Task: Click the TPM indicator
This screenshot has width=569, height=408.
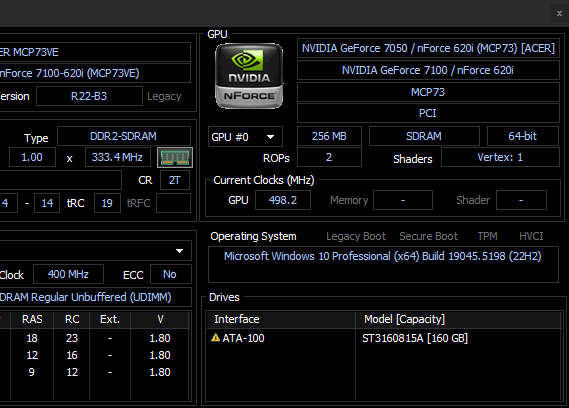Action: pos(487,236)
